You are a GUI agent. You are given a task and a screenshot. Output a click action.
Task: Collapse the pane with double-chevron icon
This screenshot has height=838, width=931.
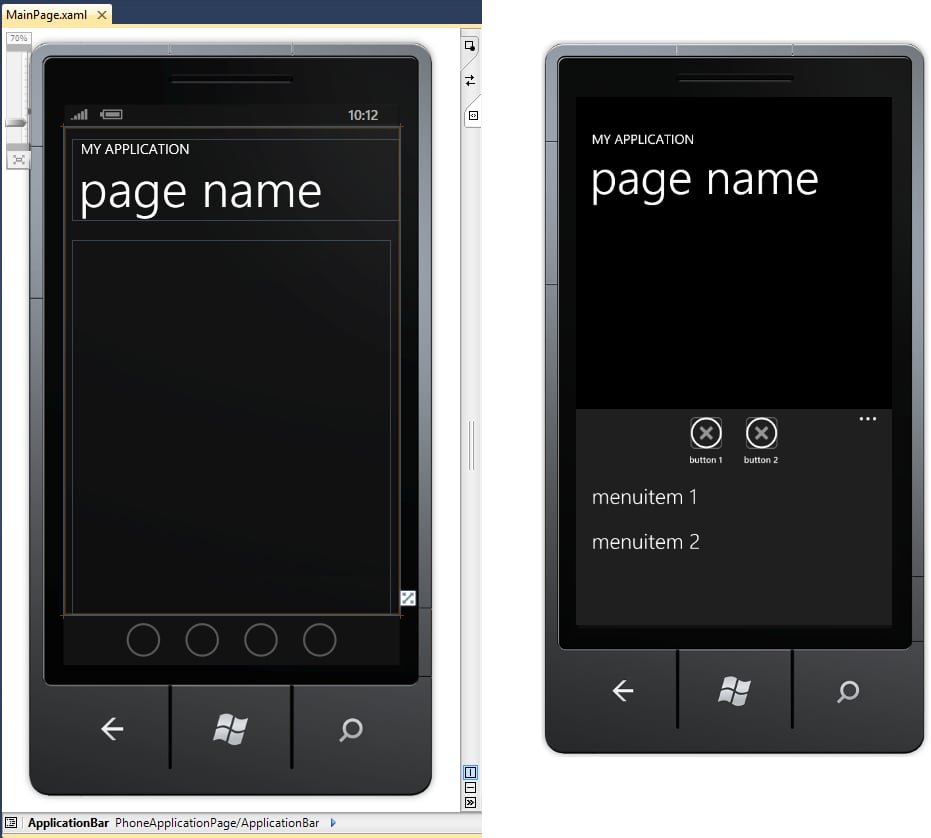click(x=470, y=802)
